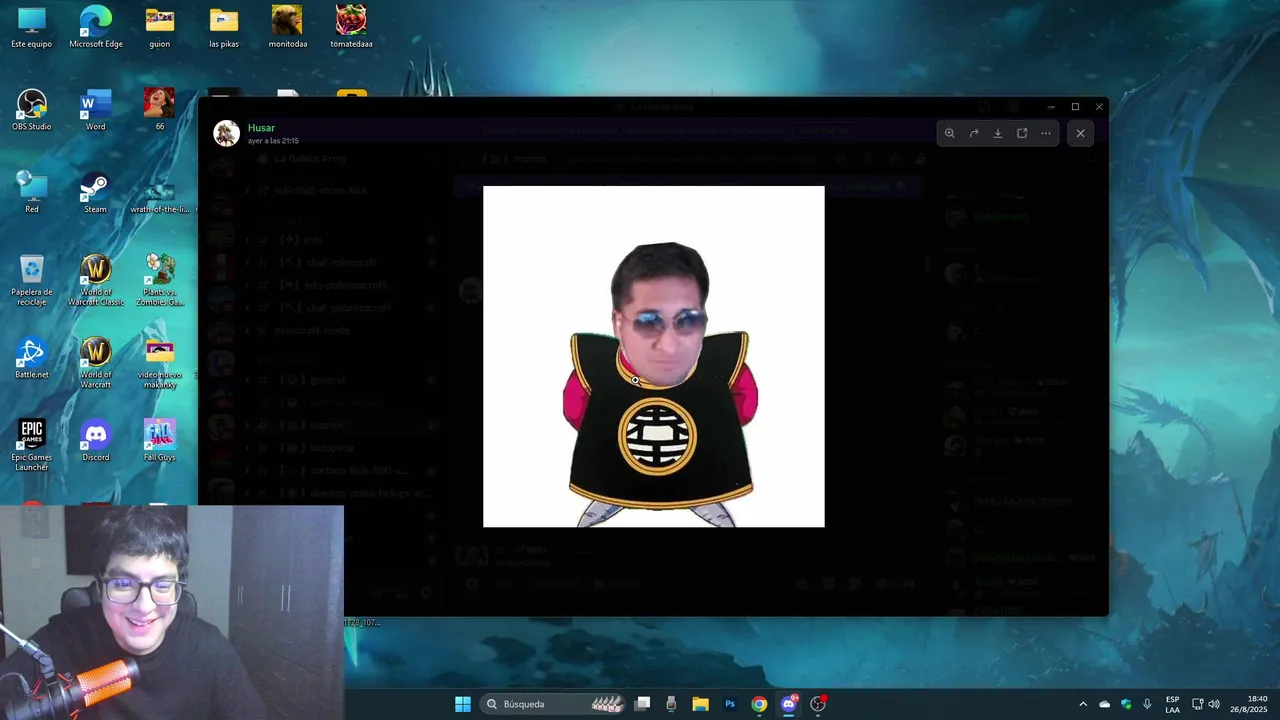Select the Discord desktop shortcut
Image resolution: width=1280 pixels, height=720 pixels.
(x=96, y=441)
